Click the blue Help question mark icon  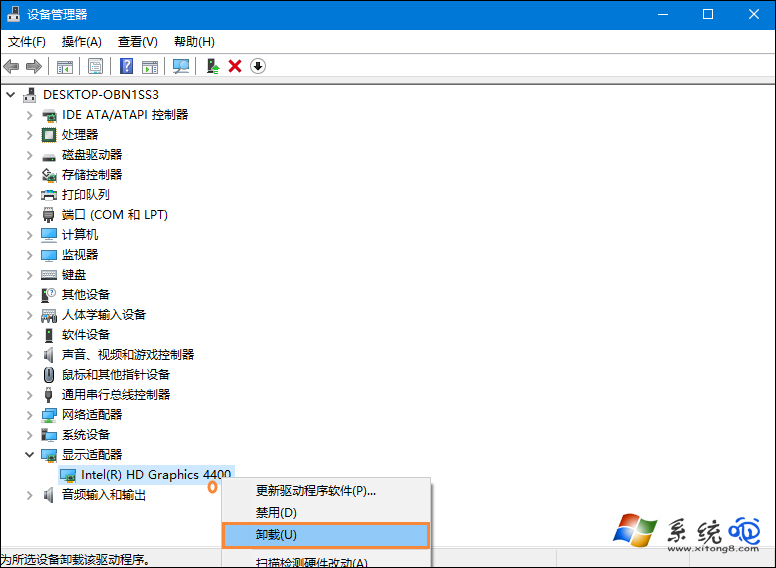pos(127,66)
